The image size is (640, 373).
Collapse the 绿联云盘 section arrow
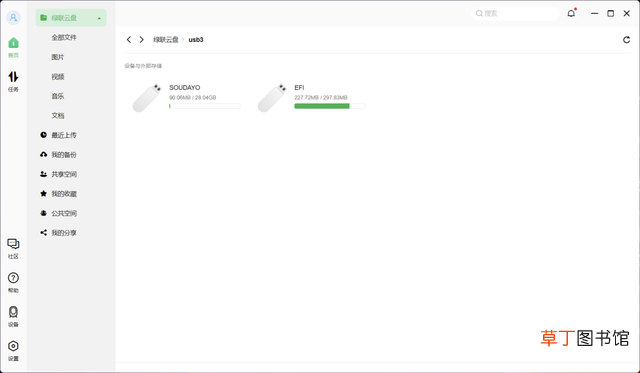coord(99,18)
